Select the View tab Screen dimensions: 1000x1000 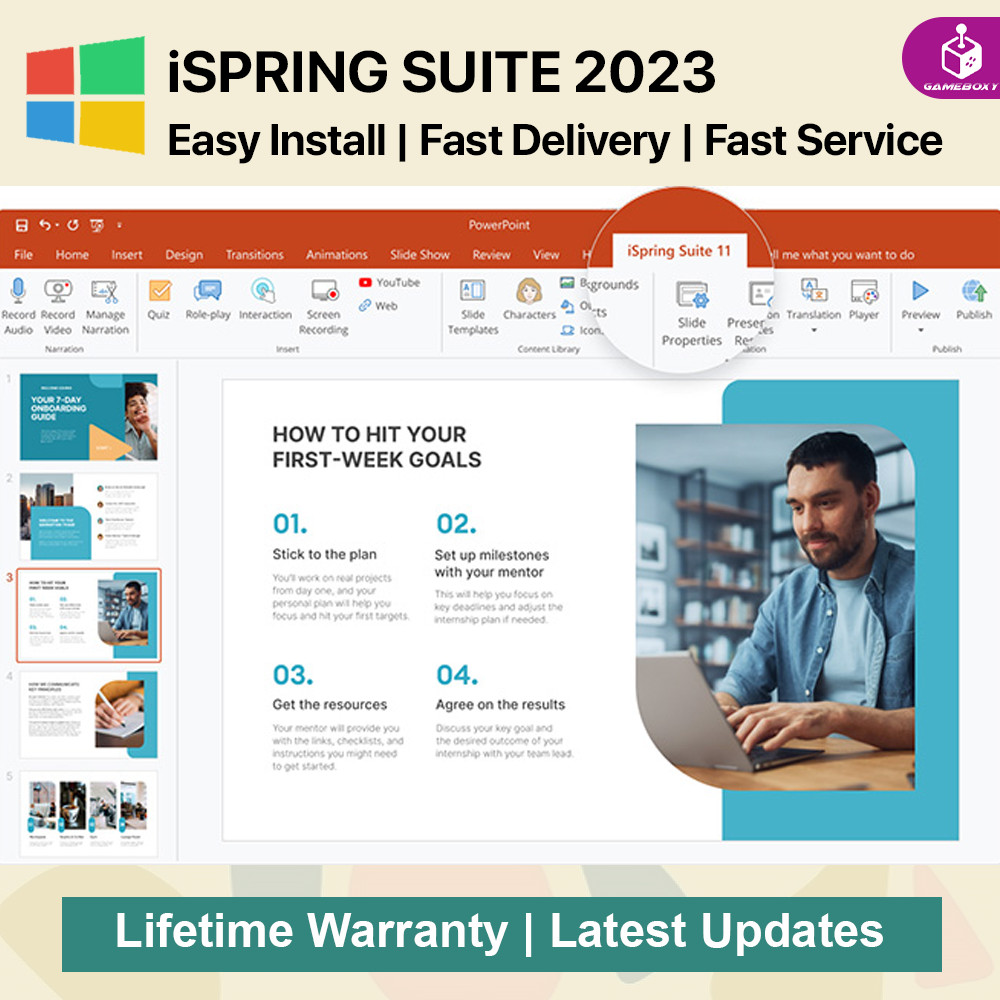(546, 254)
